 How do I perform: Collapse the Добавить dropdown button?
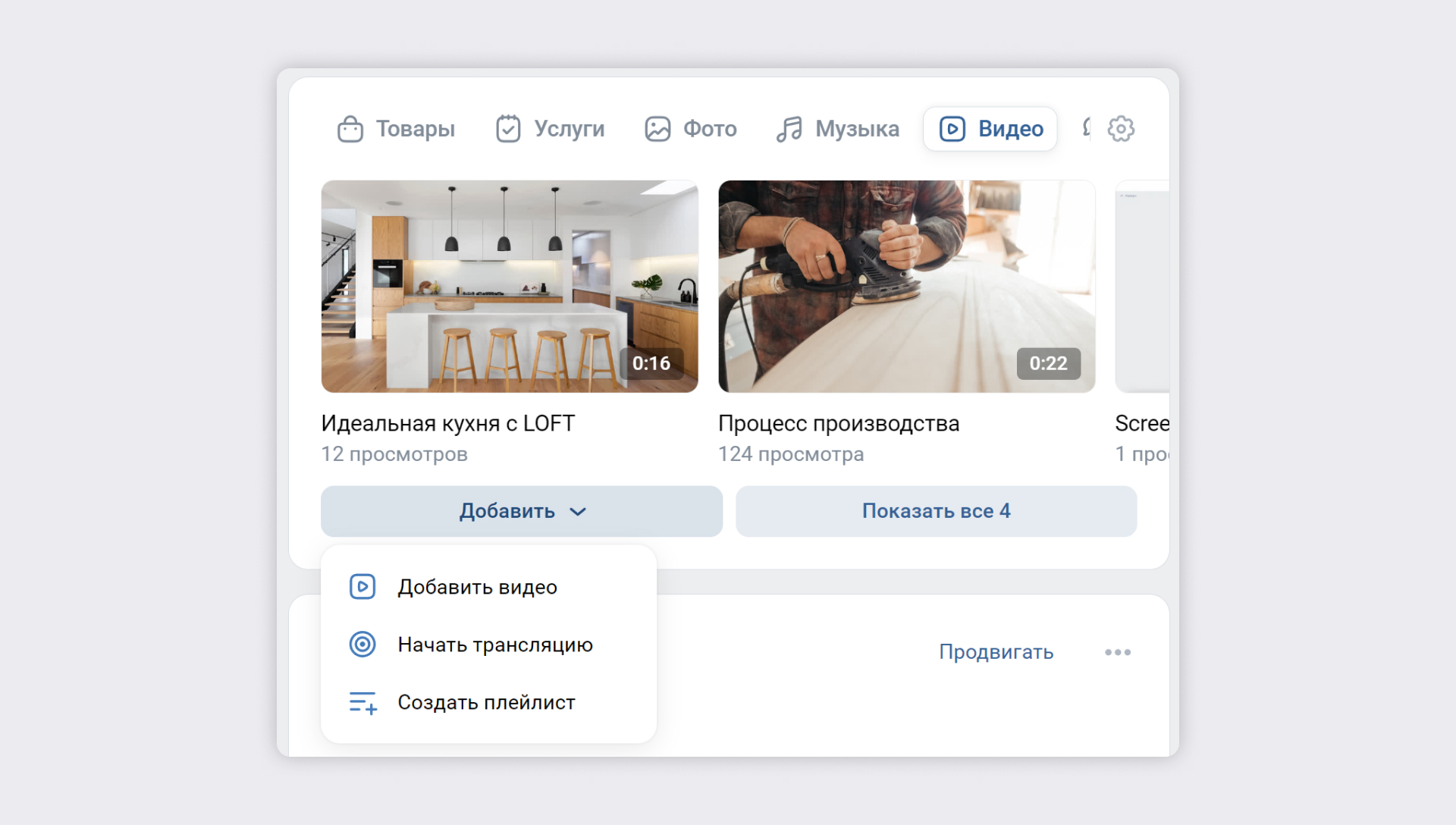pyautogui.click(x=522, y=511)
